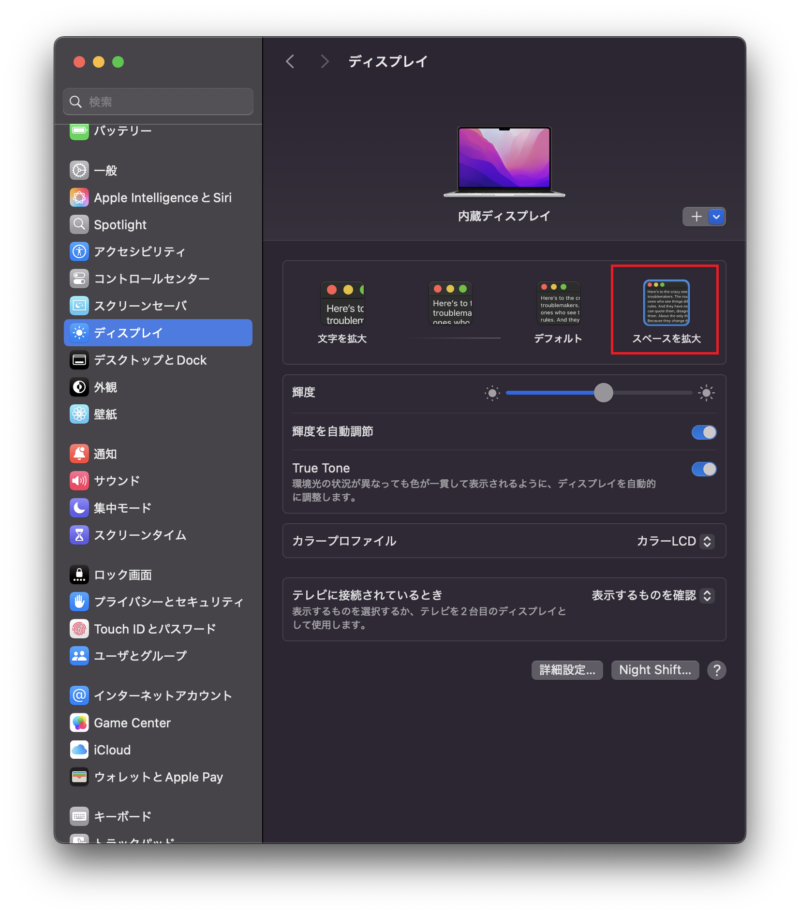Select the デフォルト default resolution
Image resolution: width=800 pixels, height=915 pixels.
558,312
